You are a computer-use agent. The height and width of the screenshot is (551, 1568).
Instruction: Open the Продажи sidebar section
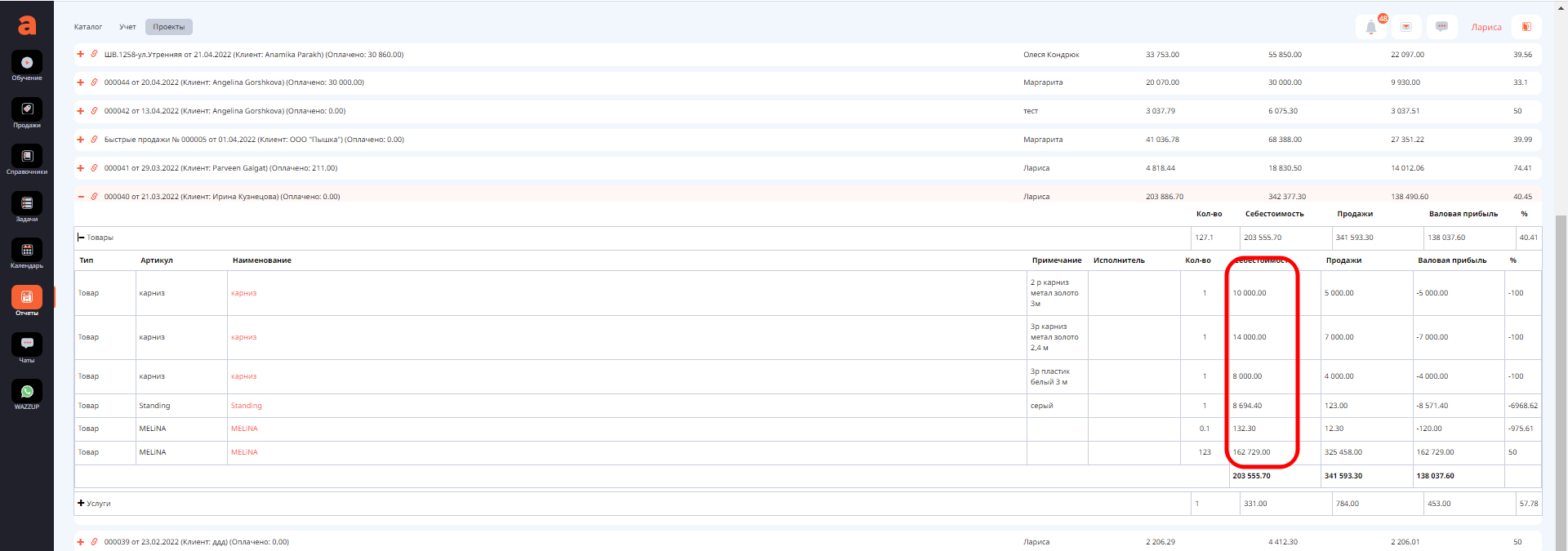[27, 113]
